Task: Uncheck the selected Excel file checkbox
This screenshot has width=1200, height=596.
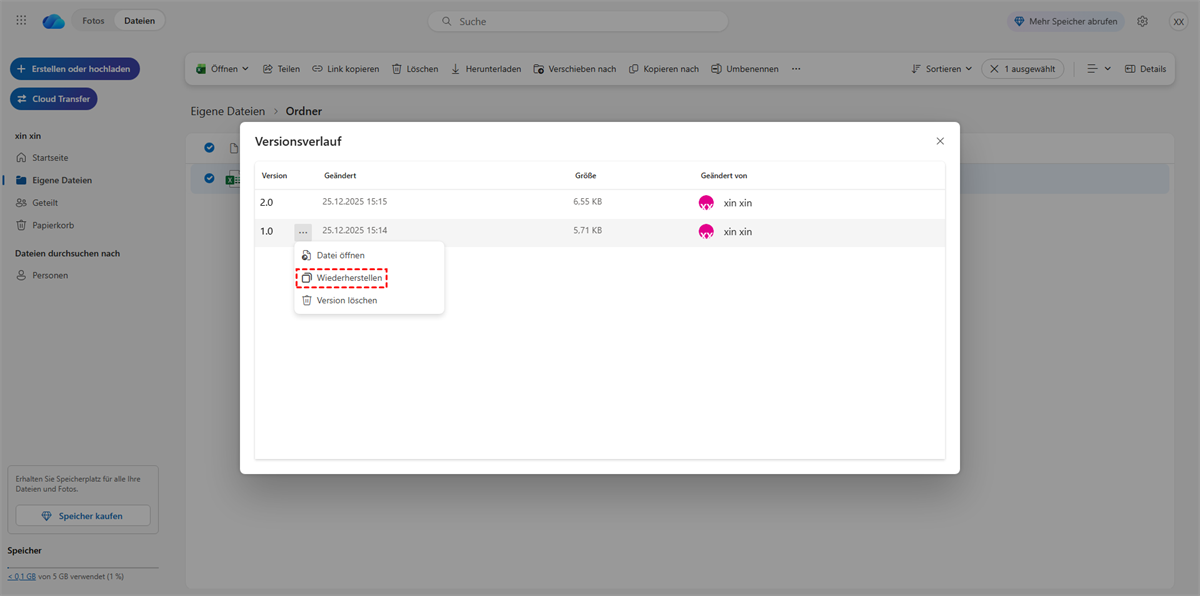Action: [210, 179]
